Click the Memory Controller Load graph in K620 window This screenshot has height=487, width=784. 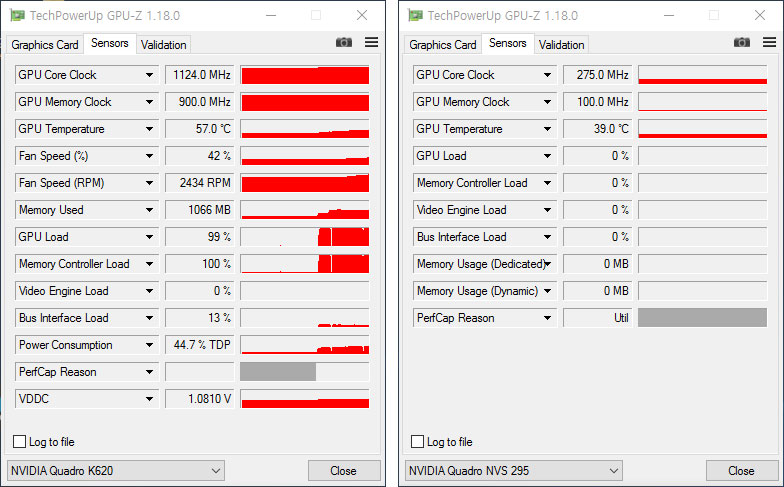(x=305, y=264)
